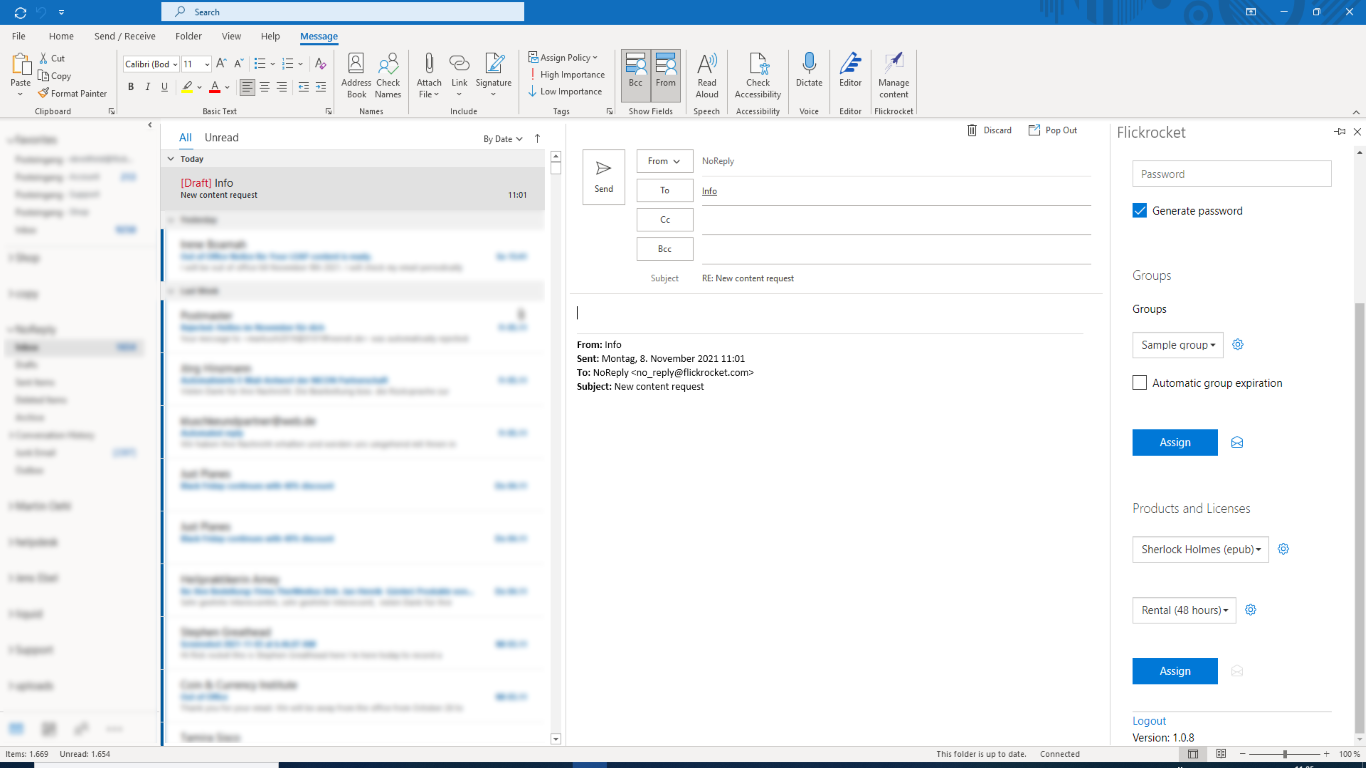Open the Address Book icon
This screenshot has width=1366, height=768.
(356, 66)
